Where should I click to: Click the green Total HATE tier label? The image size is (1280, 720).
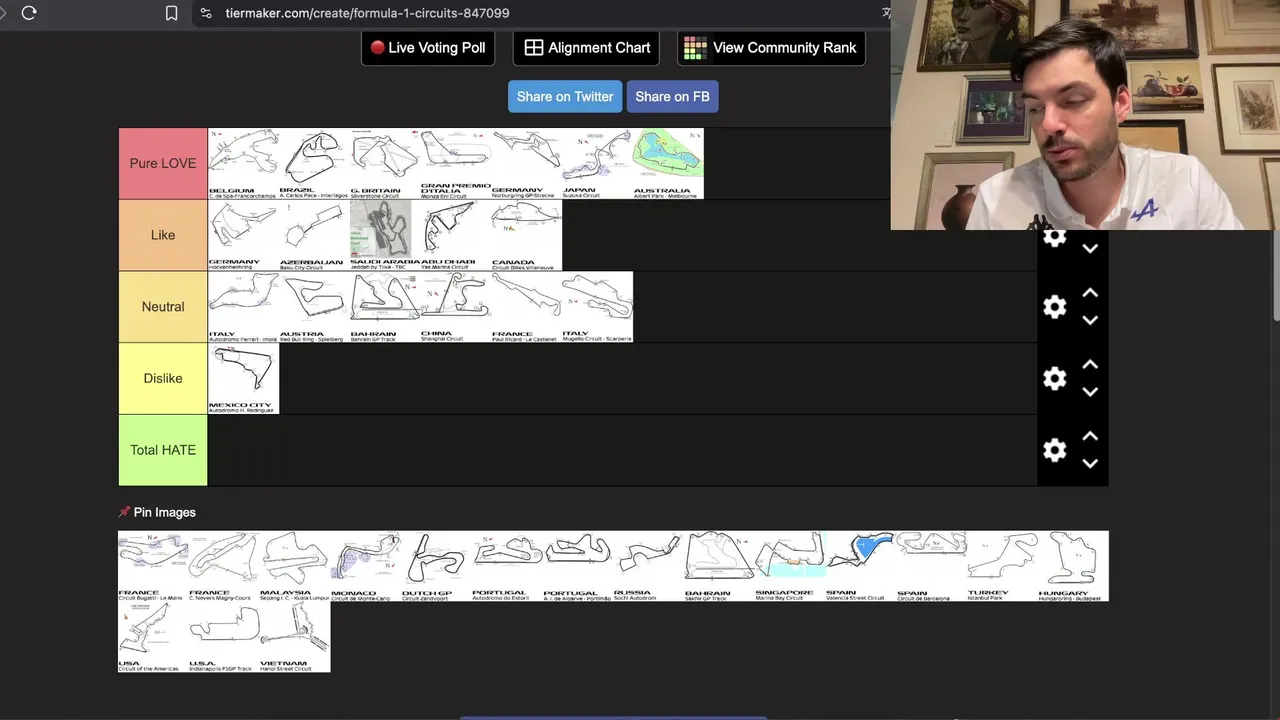[163, 450]
